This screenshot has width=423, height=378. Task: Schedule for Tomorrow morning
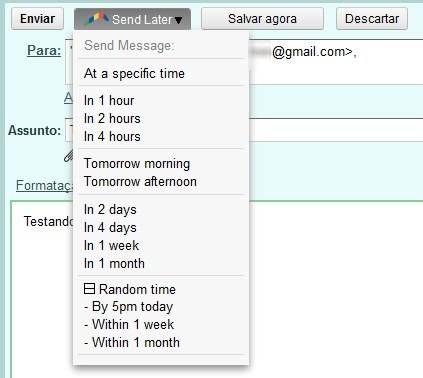137,164
